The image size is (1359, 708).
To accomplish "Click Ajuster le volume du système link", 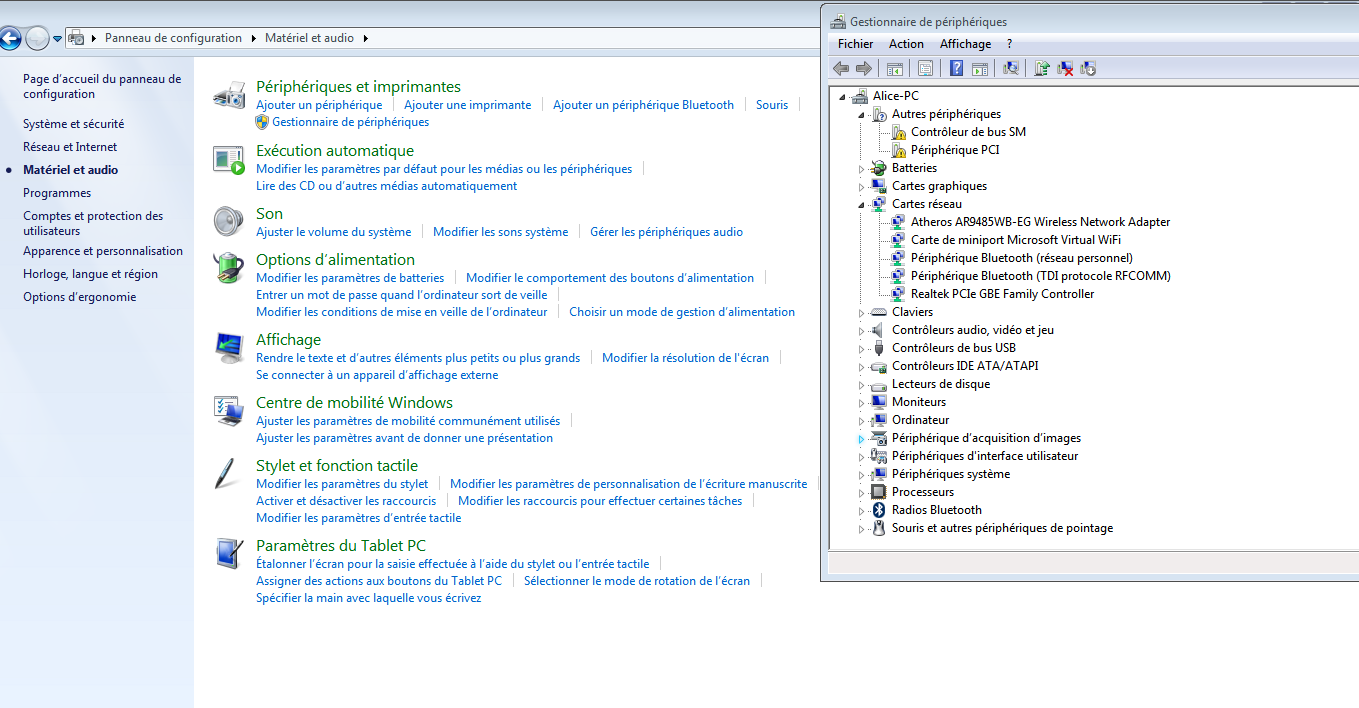I will 333,232.
